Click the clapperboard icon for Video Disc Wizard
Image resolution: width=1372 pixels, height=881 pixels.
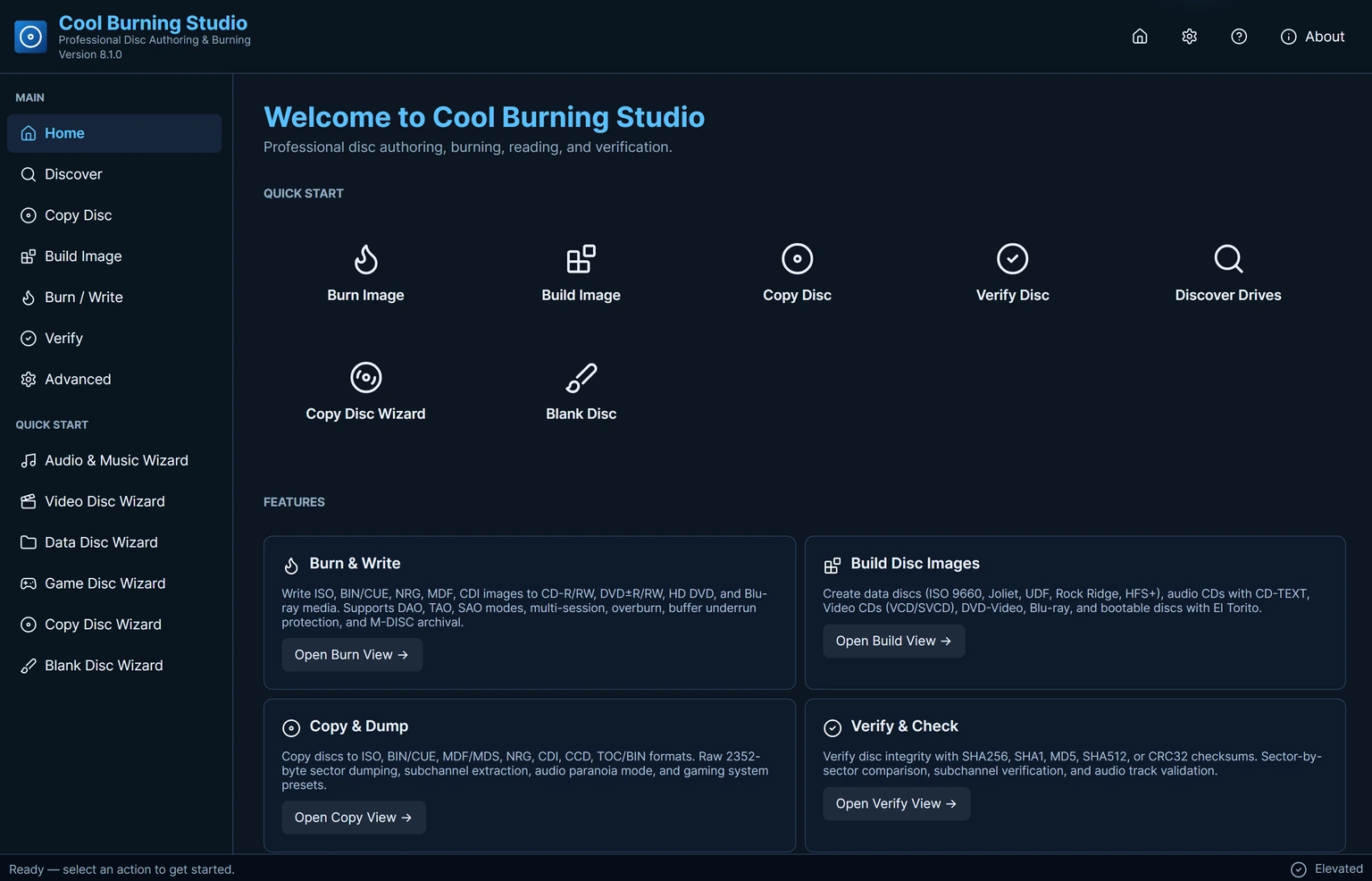pyautogui.click(x=29, y=501)
